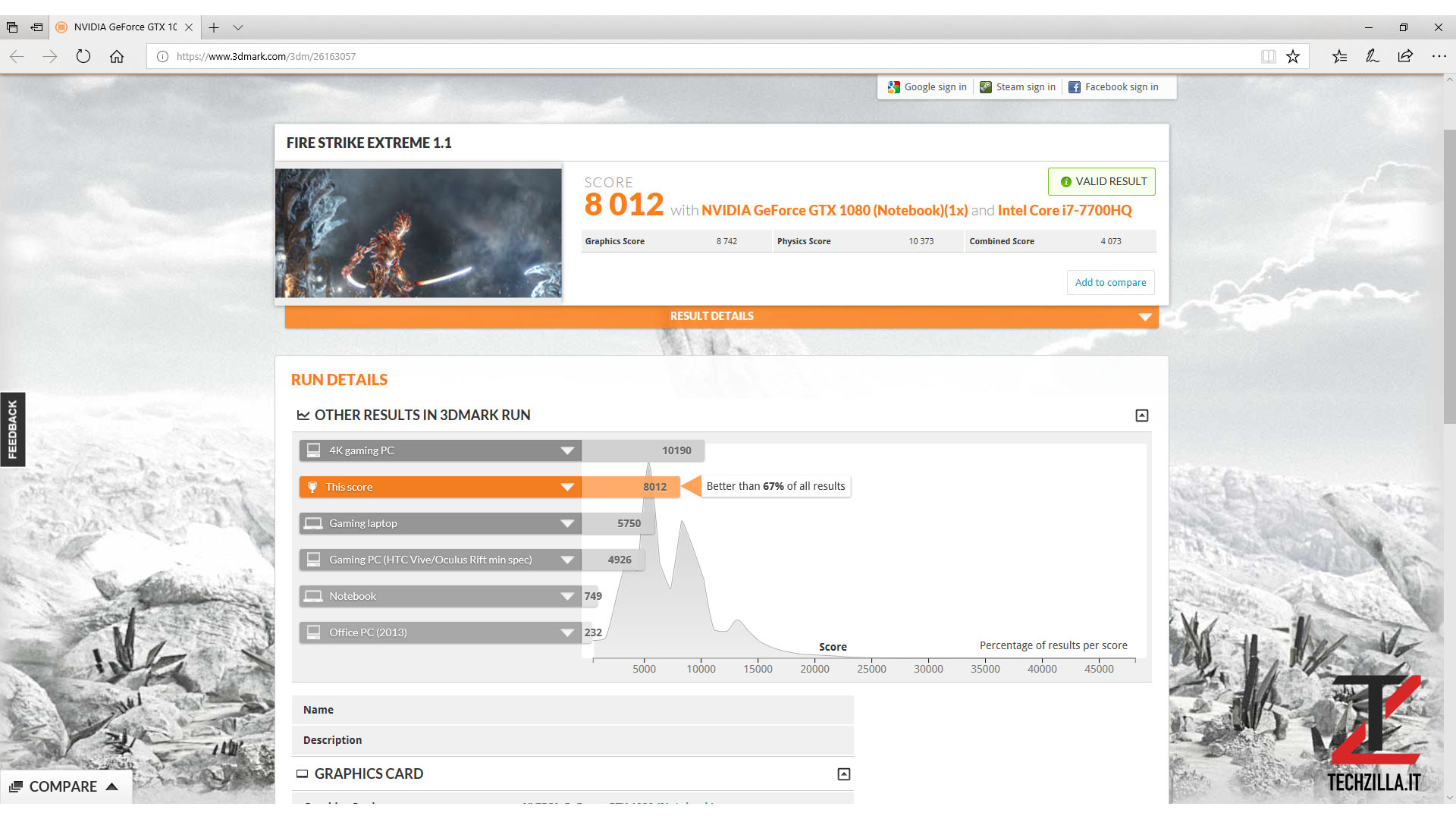The image size is (1456, 819).
Task: Click the Combined Score value 4 073
Action: [x=1110, y=241]
